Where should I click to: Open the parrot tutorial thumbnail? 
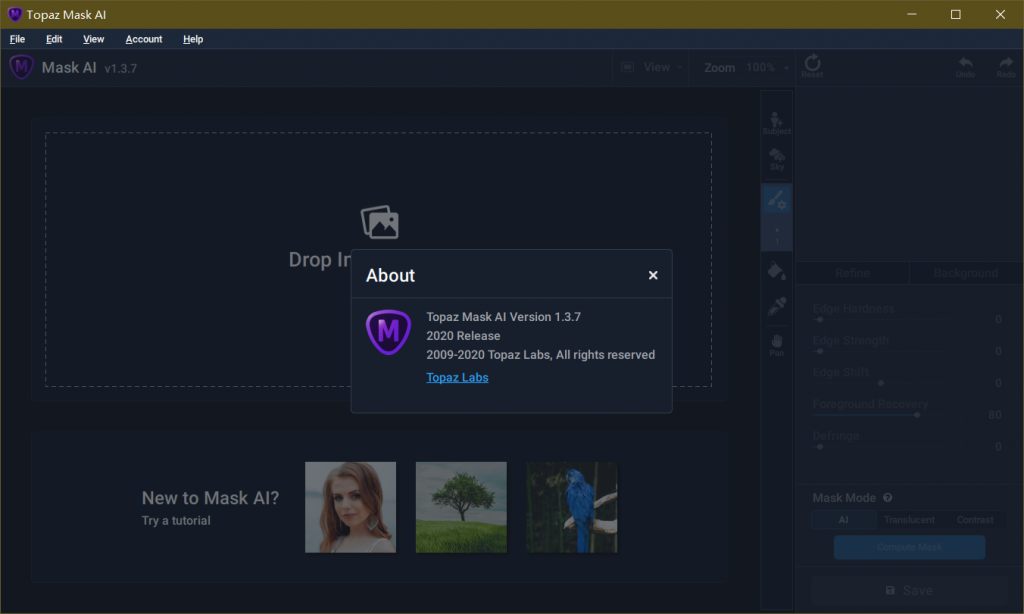pyautogui.click(x=572, y=507)
